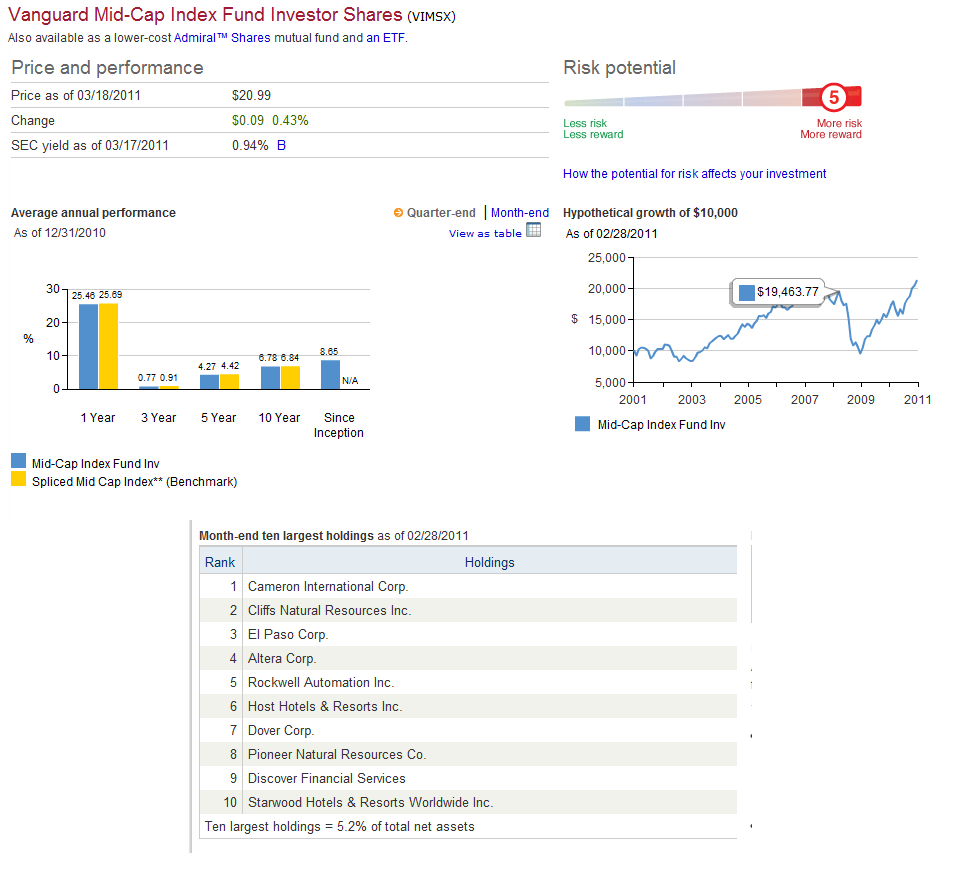Click the N/A benchmark label
The height and width of the screenshot is (876, 979).
pos(350,381)
